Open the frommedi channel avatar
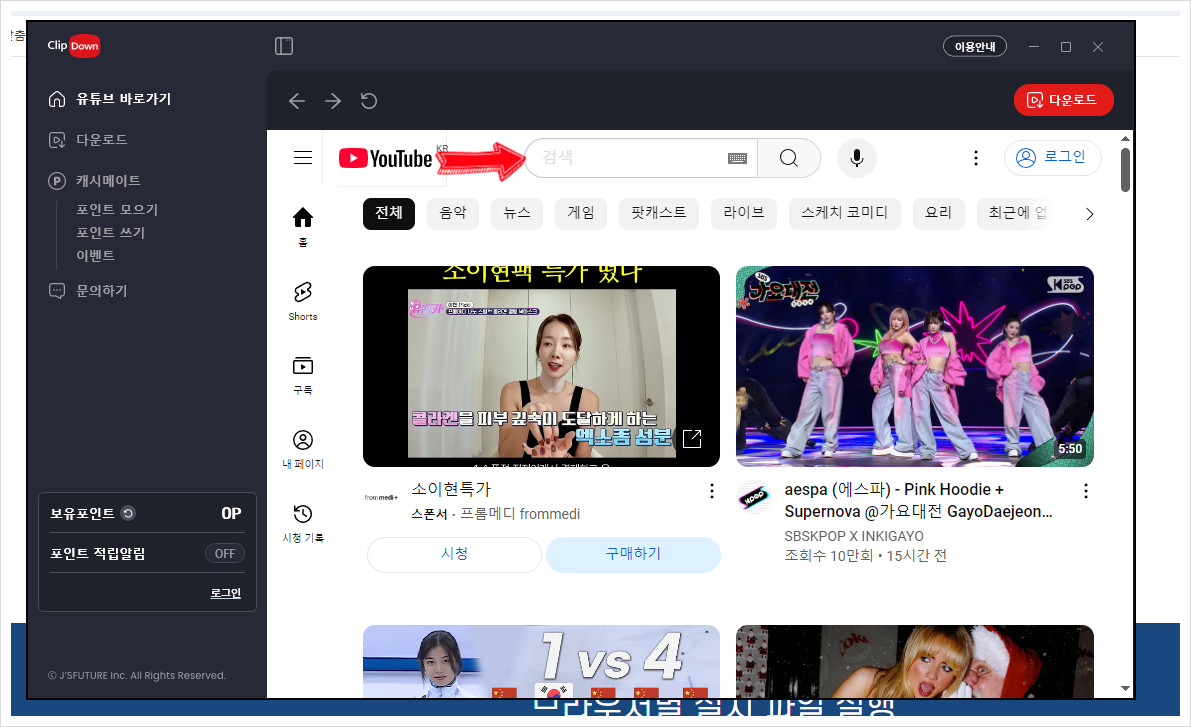The height and width of the screenshot is (727, 1191). (381, 498)
